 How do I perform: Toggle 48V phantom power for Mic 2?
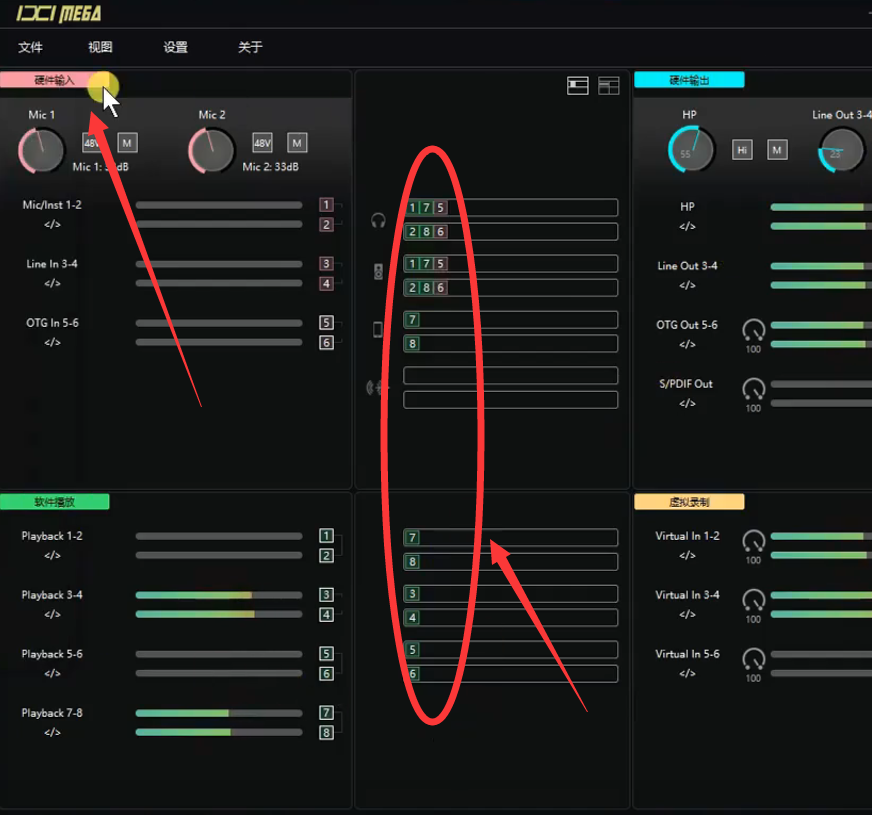tap(262, 142)
